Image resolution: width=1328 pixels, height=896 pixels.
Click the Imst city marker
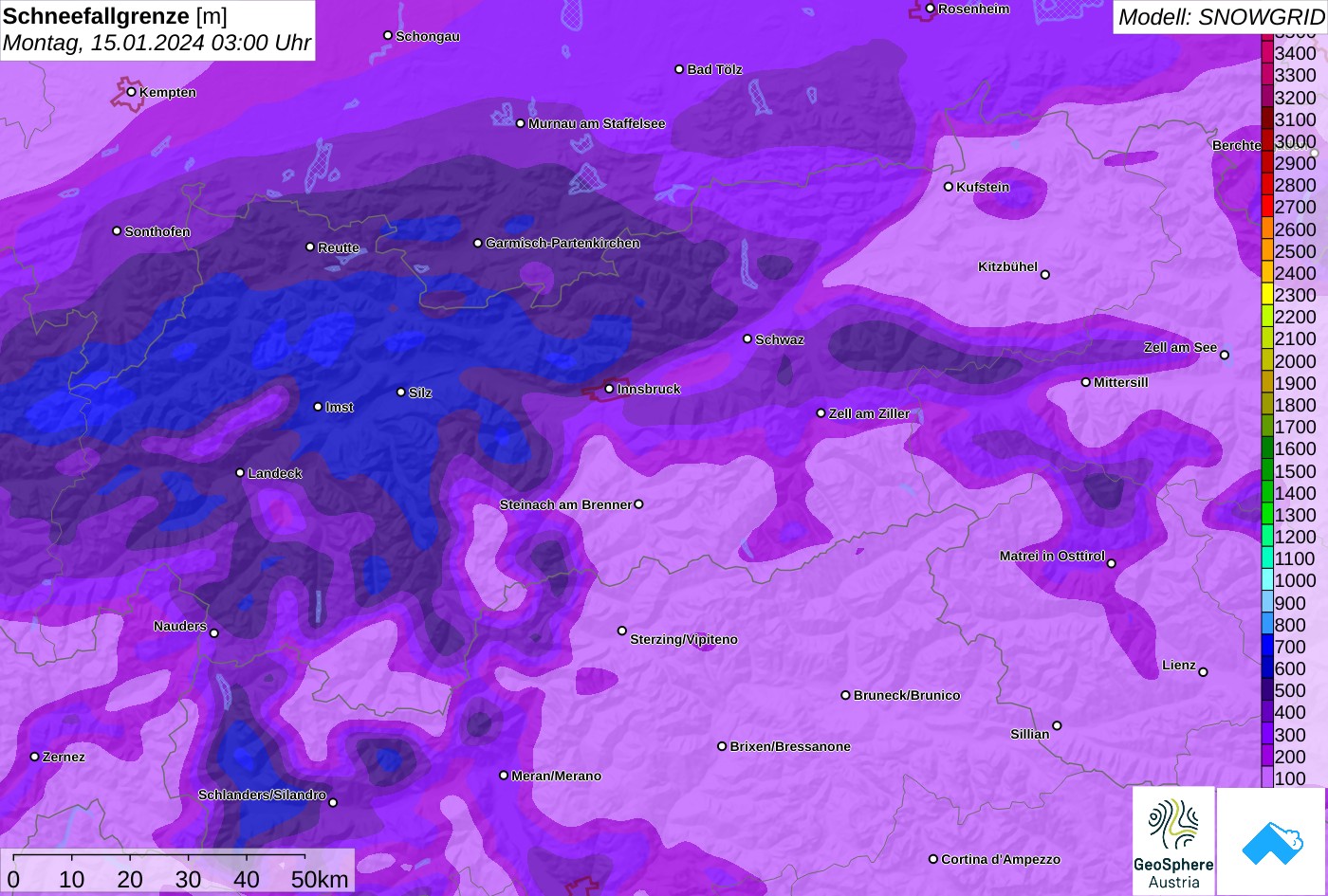[318, 407]
